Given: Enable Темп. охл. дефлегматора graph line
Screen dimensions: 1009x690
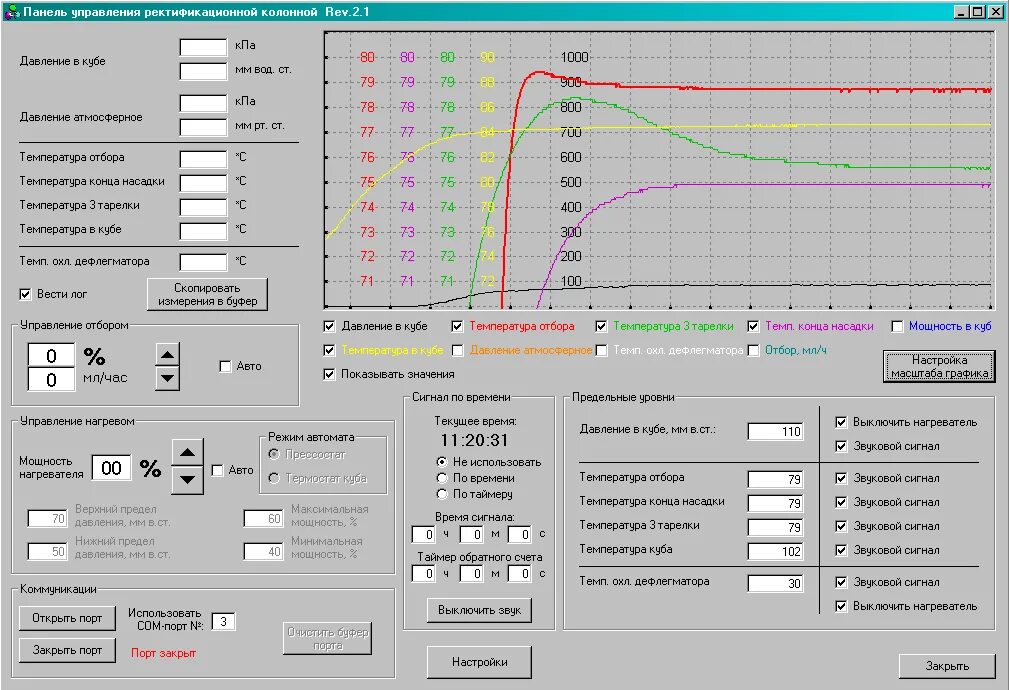Looking at the screenshot, I should tap(601, 350).
